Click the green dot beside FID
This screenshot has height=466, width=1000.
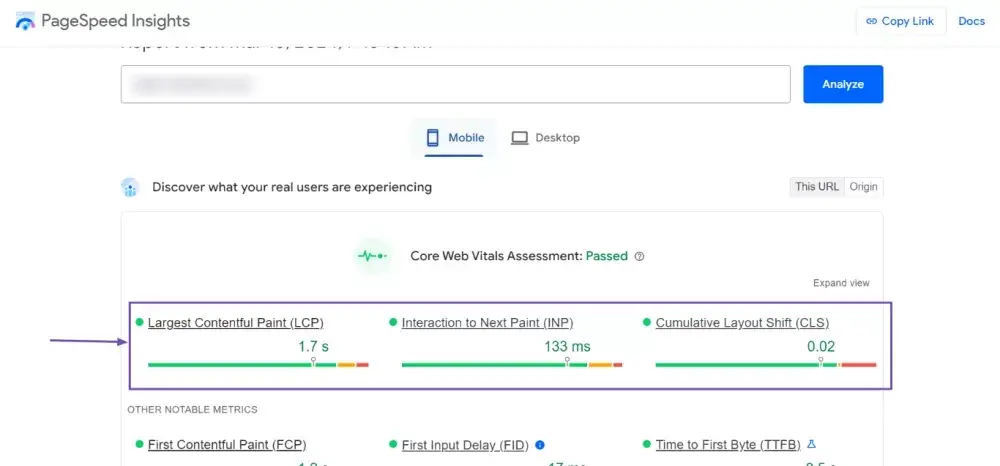[x=393, y=444]
